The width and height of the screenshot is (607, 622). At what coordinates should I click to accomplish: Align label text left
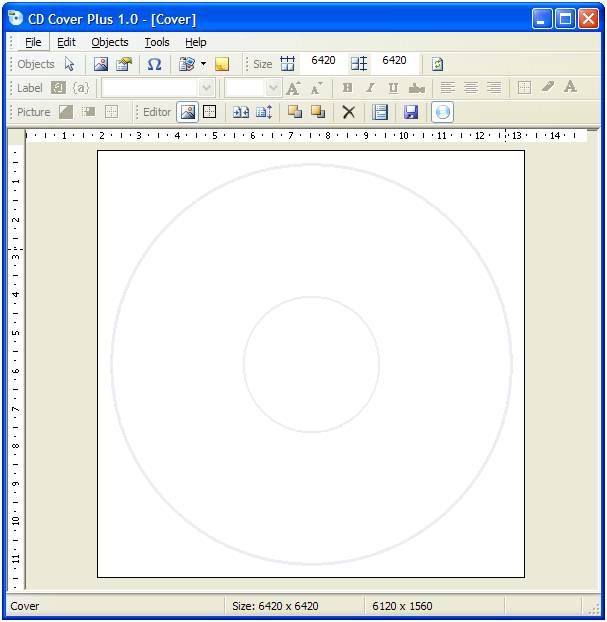[x=448, y=88]
